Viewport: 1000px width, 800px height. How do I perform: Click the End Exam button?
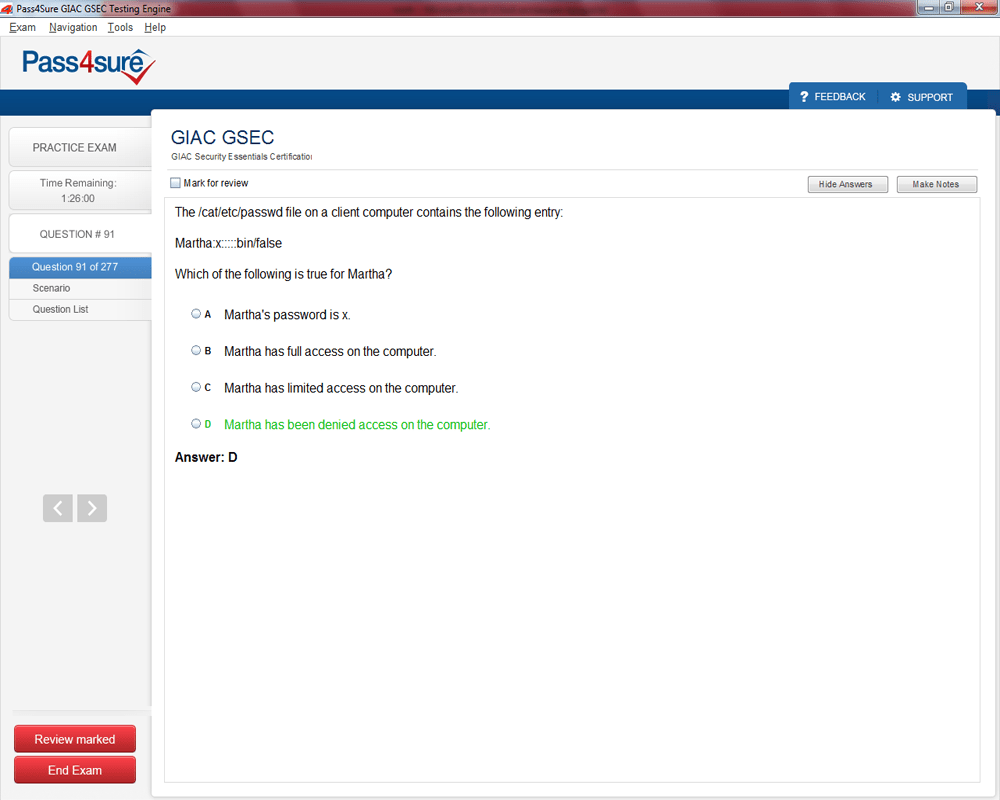click(x=75, y=770)
